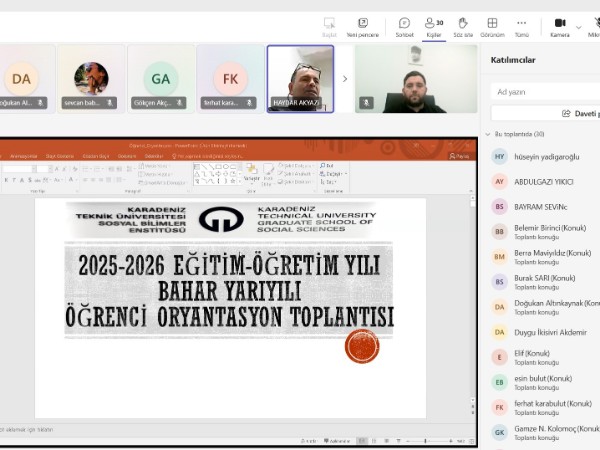Select participant ferhat karabulut (Konuk)
The image size is (600, 450).
pyautogui.click(x=545, y=408)
